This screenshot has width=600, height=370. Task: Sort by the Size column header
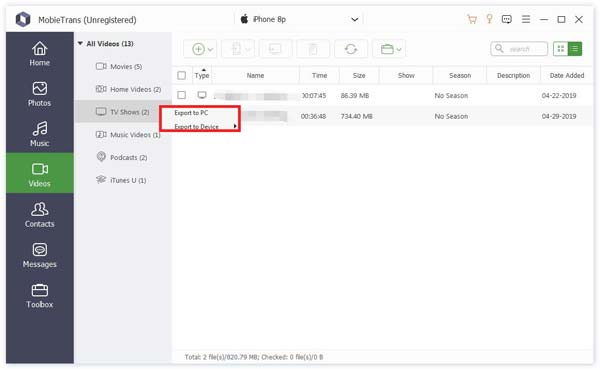[359, 75]
